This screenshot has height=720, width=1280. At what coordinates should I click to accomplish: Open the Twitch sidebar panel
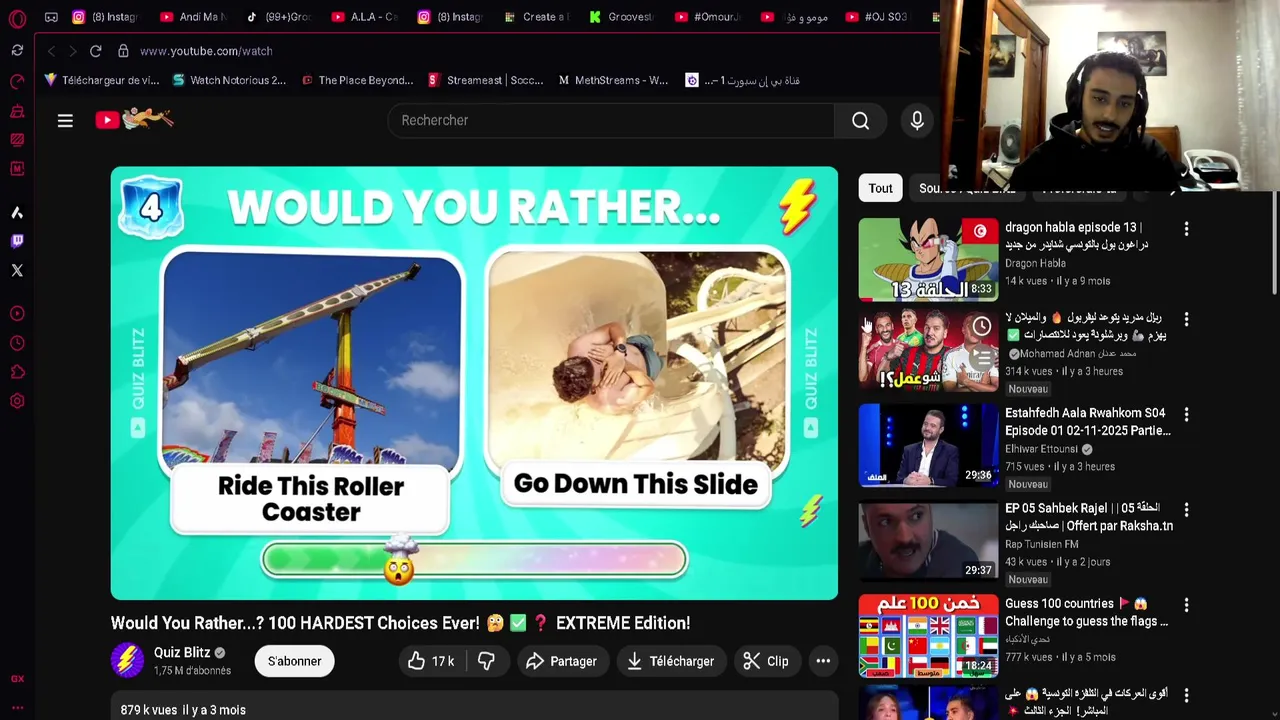(17, 241)
